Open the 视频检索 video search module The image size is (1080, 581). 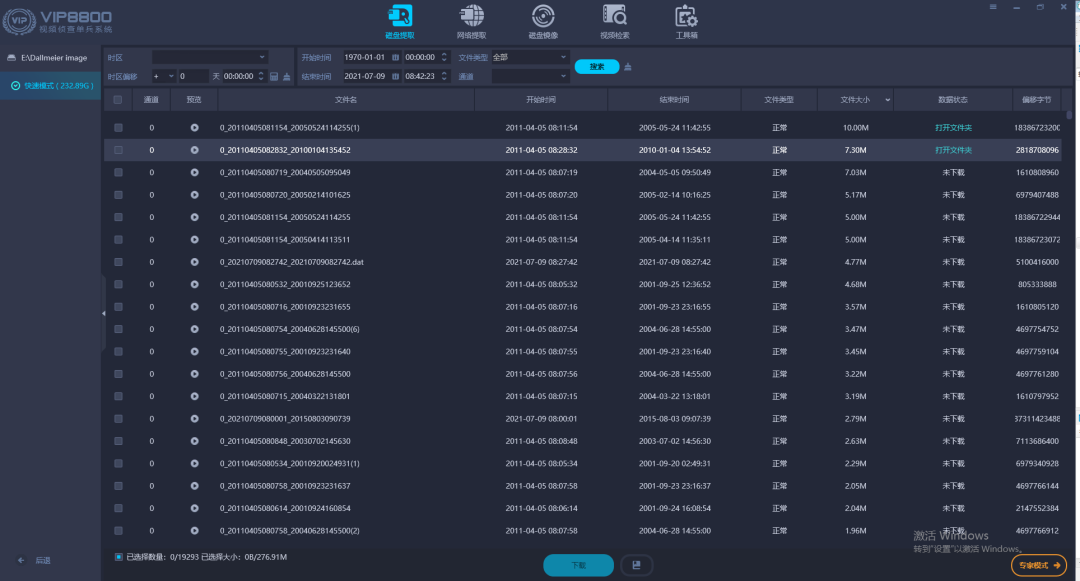614,21
